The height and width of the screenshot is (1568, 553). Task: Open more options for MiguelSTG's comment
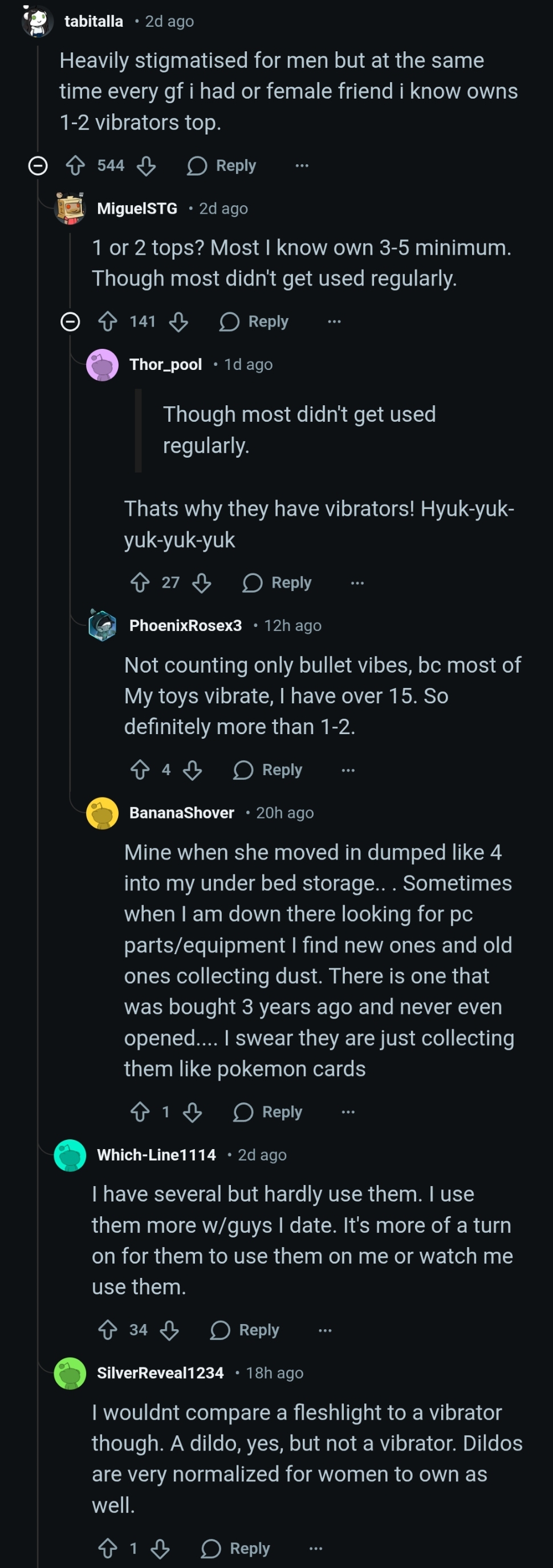334,321
